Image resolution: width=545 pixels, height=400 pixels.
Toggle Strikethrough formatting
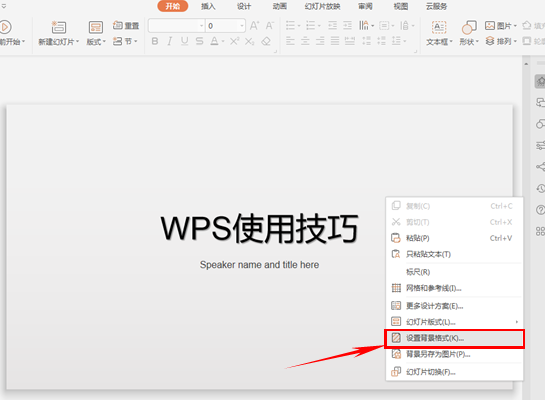[x=200, y=41]
